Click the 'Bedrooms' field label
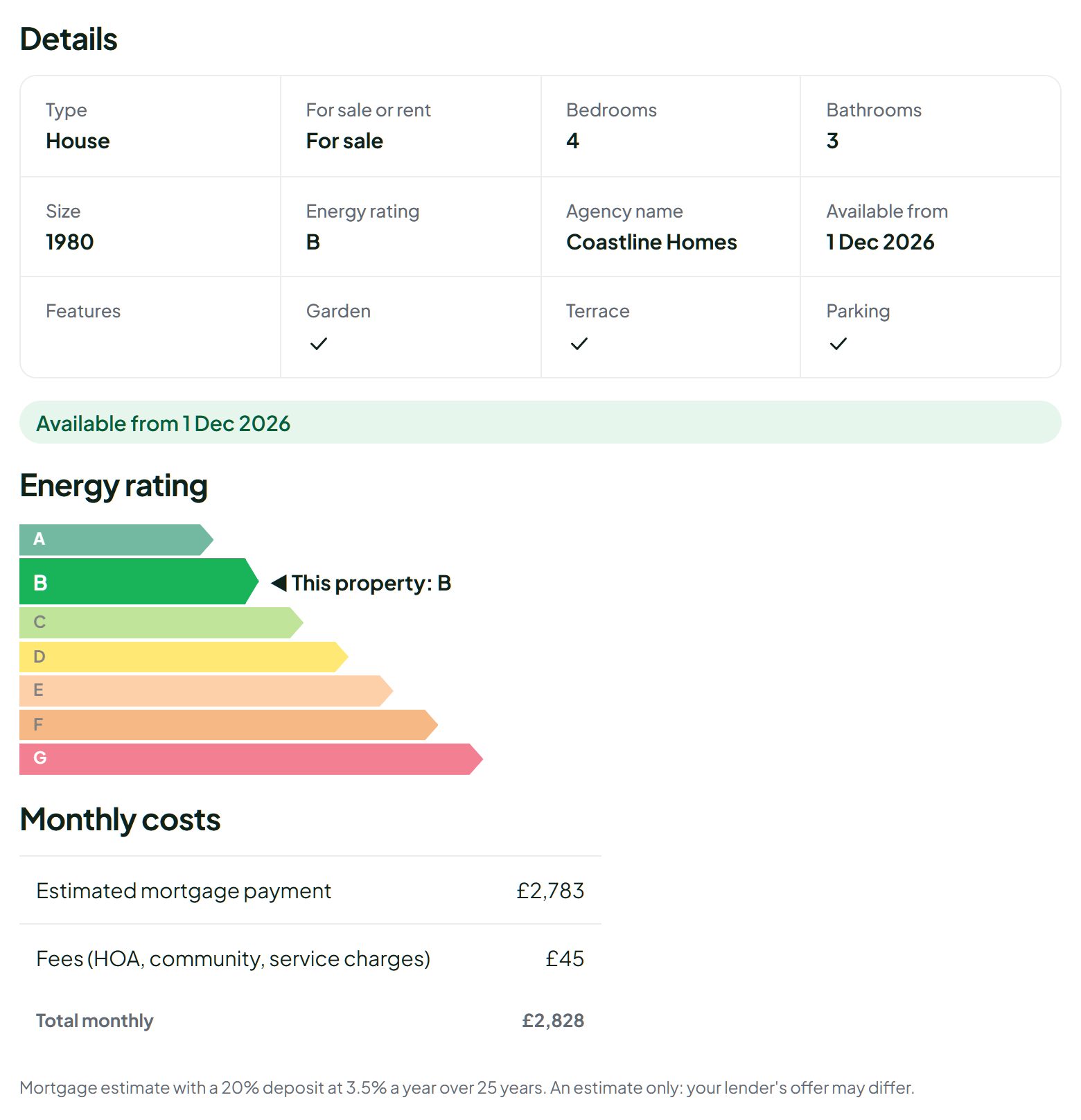 click(611, 110)
